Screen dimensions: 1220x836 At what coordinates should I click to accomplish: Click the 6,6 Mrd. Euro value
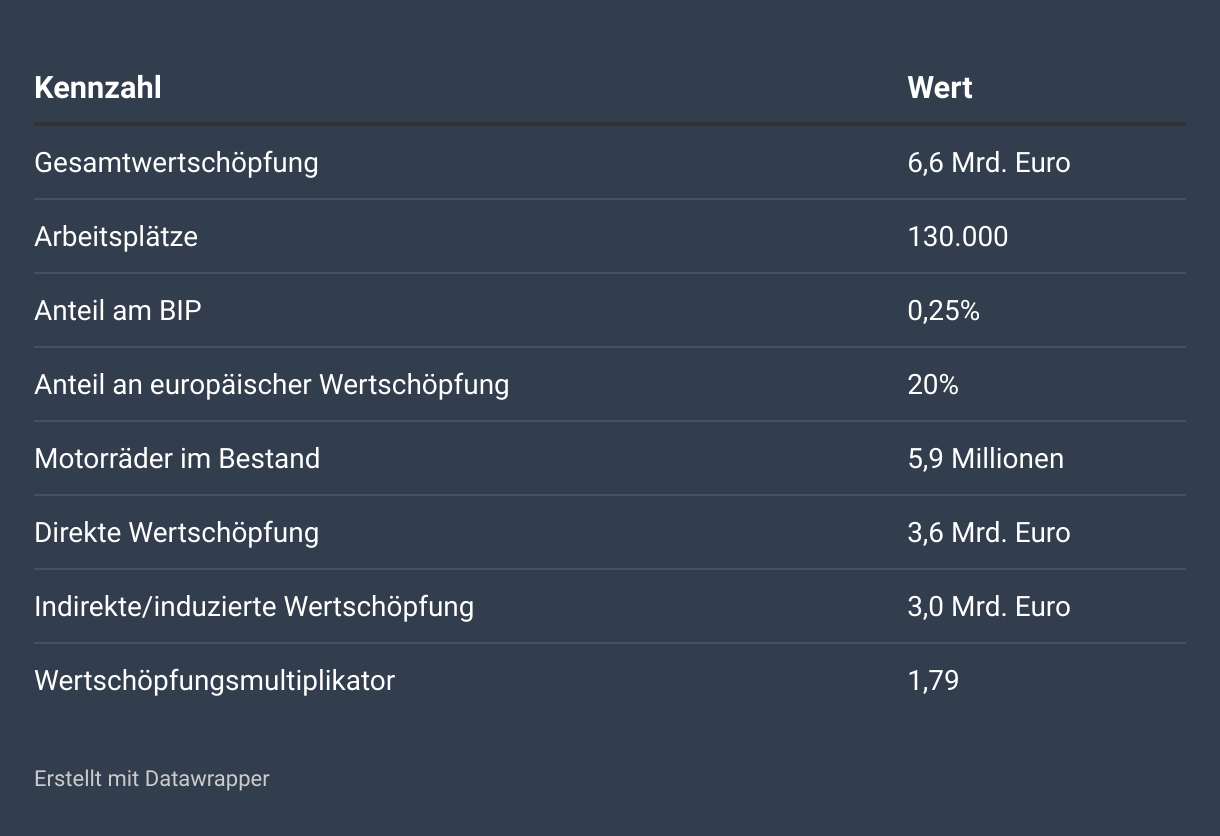click(x=988, y=162)
